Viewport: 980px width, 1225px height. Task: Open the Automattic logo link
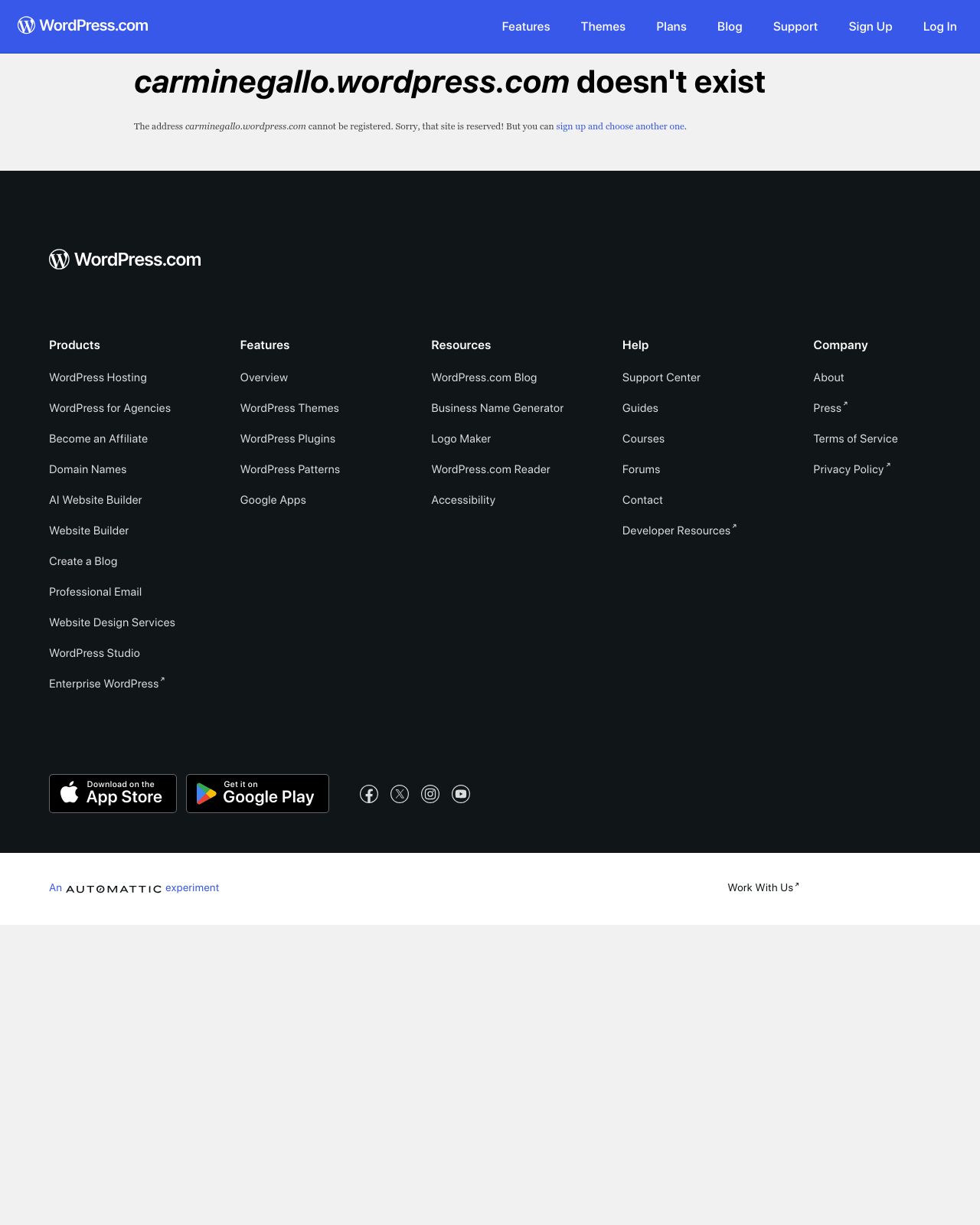click(114, 888)
